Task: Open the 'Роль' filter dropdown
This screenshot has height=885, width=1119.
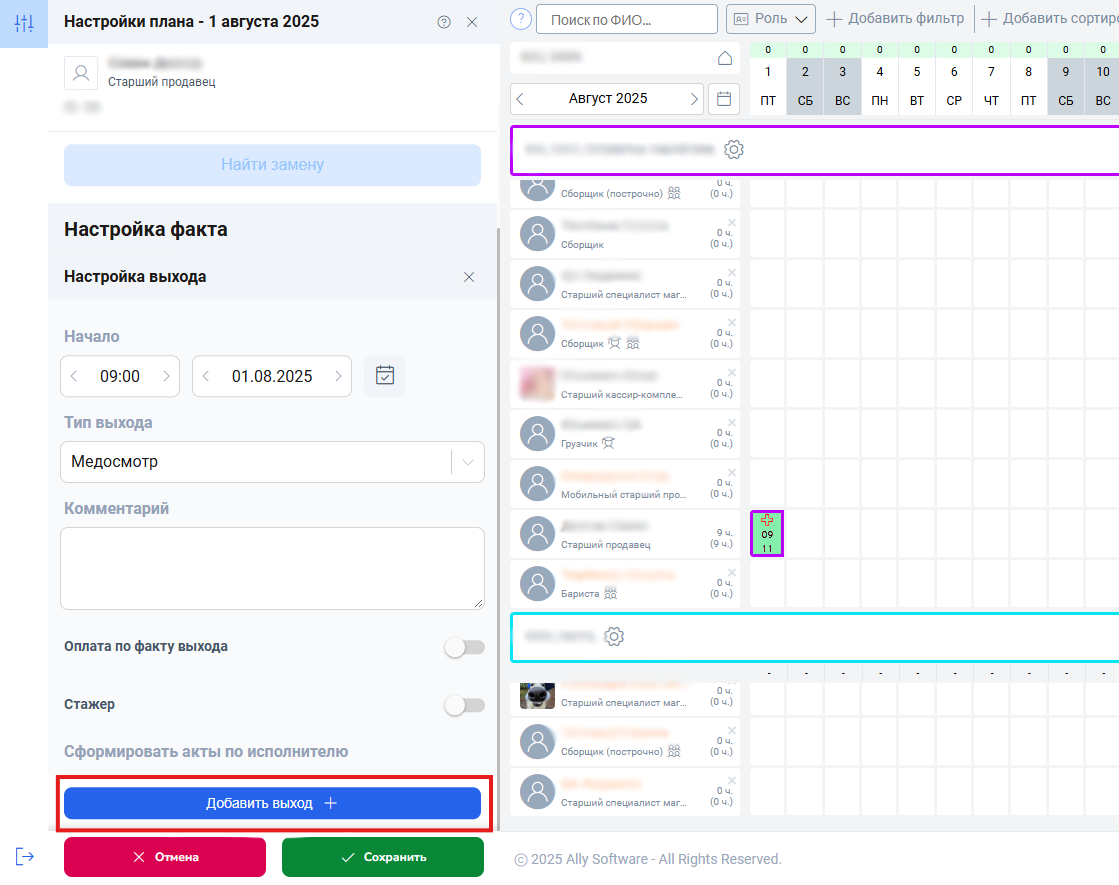Action: tap(771, 19)
